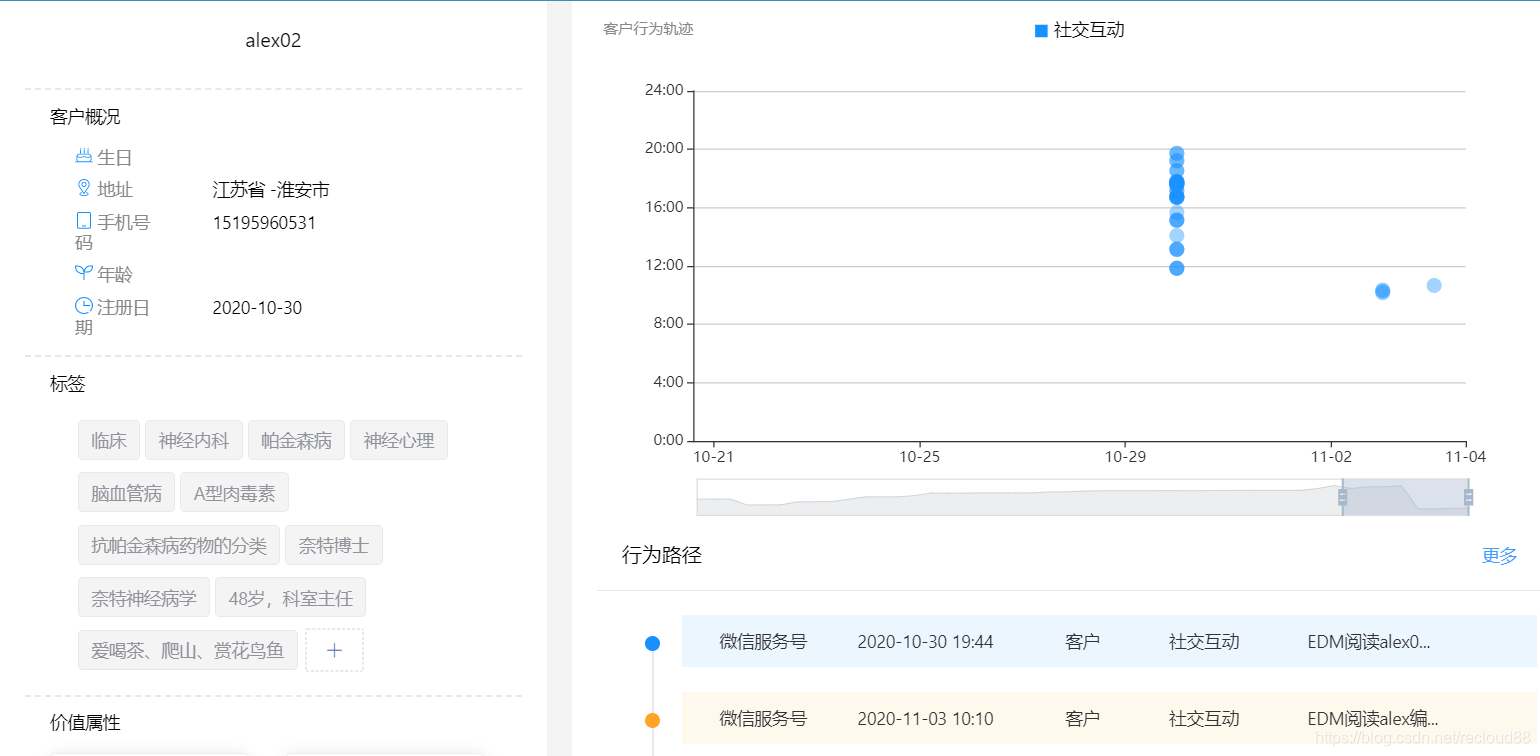Click the 行为路径 heading
Image resolution: width=1540 pixels, height=756 pixels.
point(662,555)
